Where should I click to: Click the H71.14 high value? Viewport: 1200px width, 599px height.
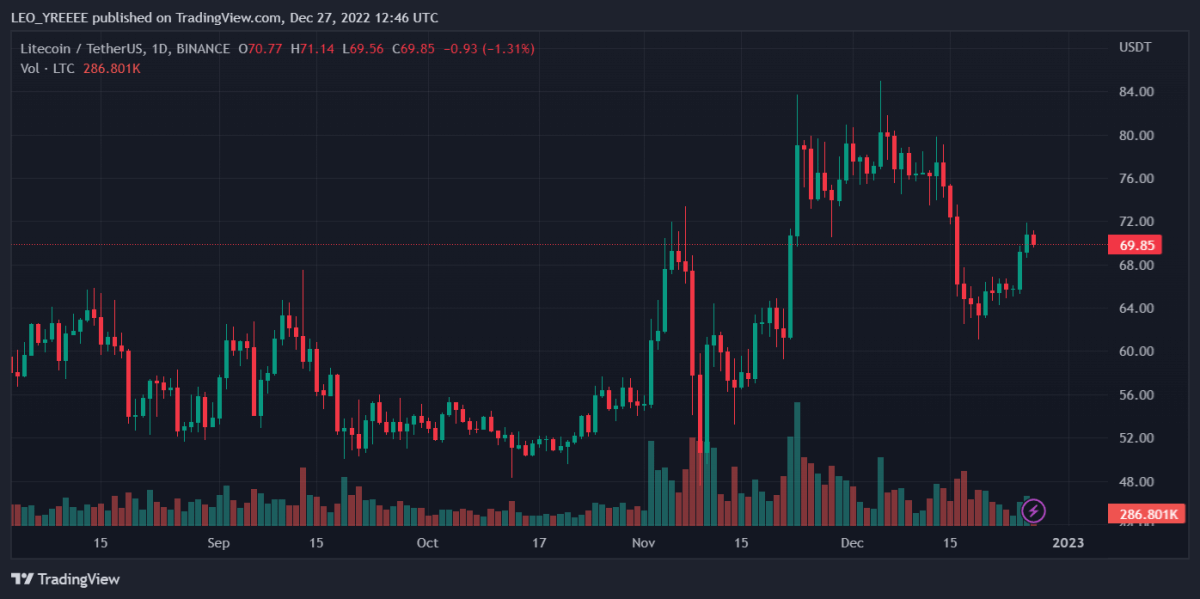pos(311,48)
